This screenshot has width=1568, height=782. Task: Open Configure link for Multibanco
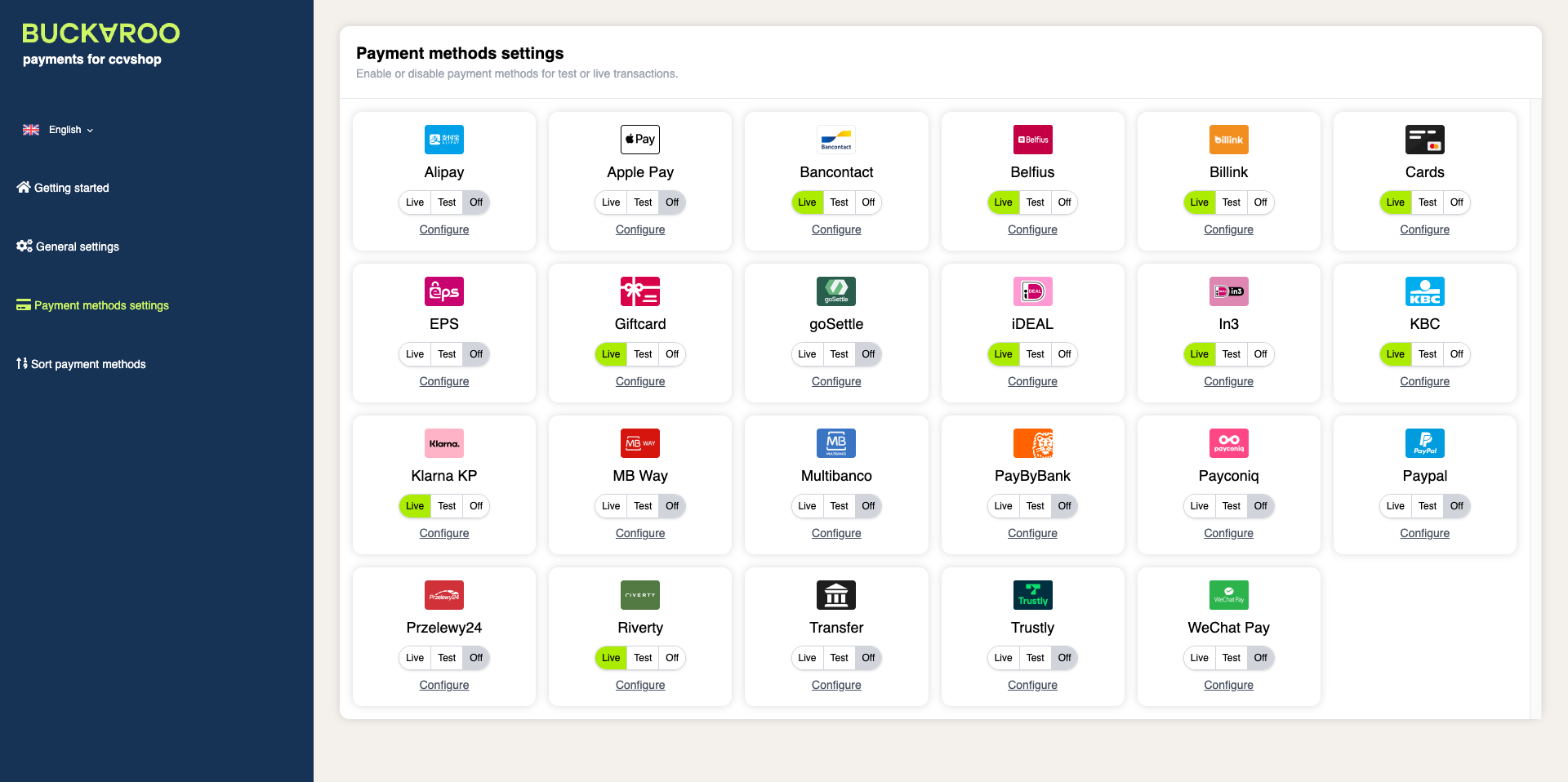[836, 533]
